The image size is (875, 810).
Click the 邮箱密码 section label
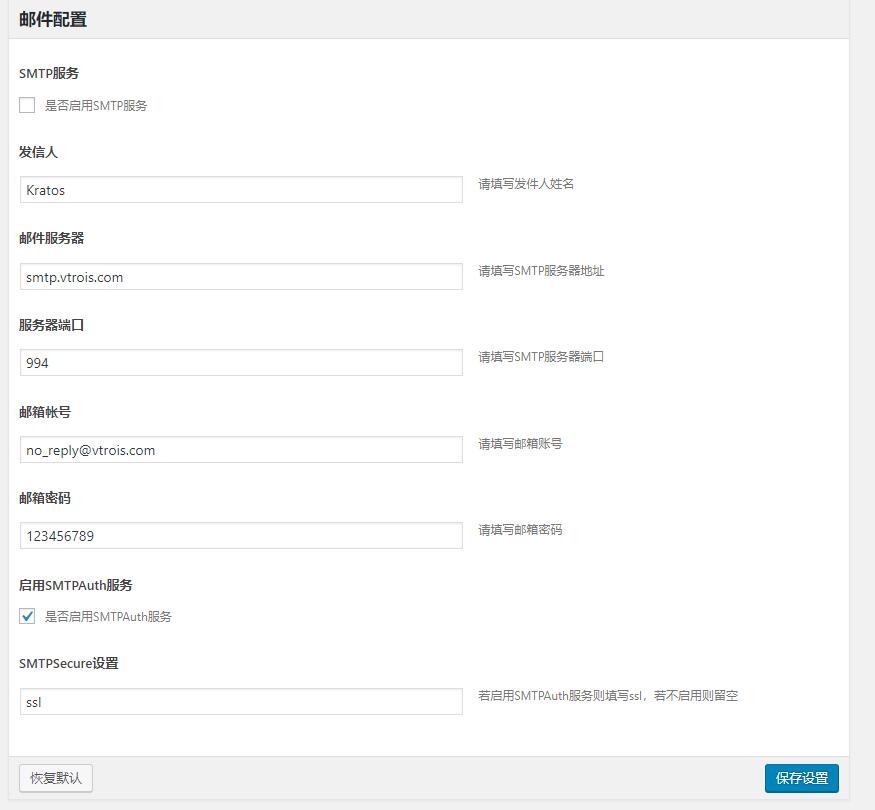(x=45, y=498)
